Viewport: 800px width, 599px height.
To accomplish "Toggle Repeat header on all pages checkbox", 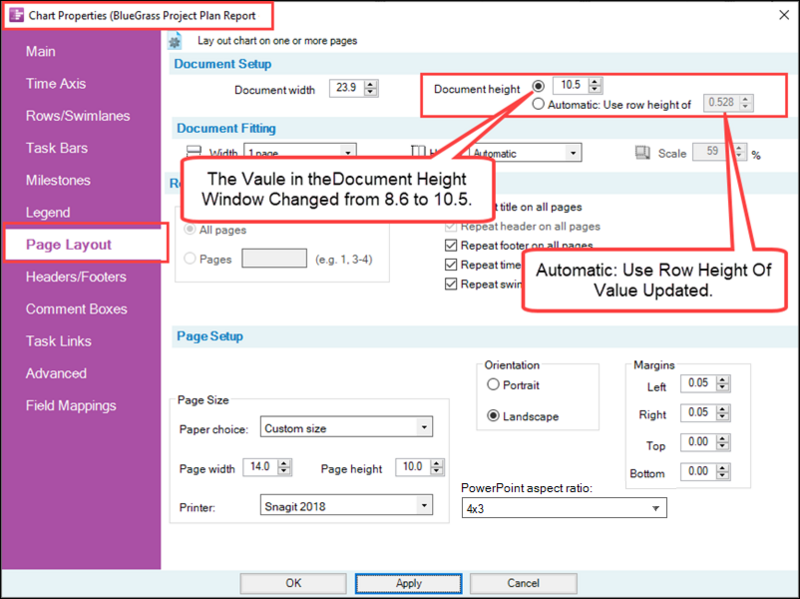I will point(451,226).
